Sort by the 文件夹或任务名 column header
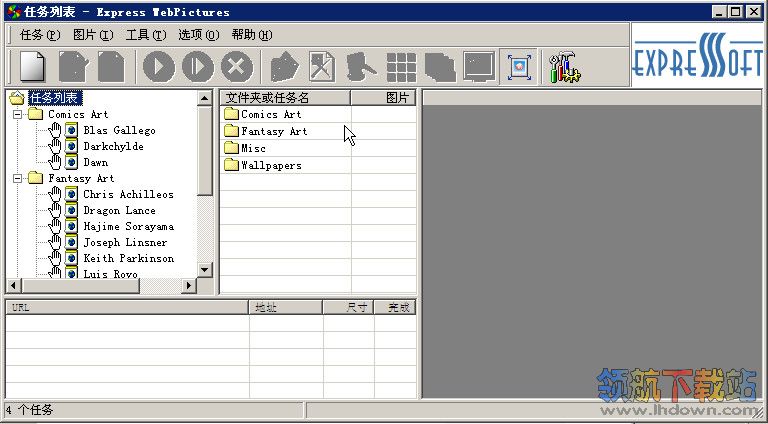This screenshot has width=768, height=424. coord(286,98)
